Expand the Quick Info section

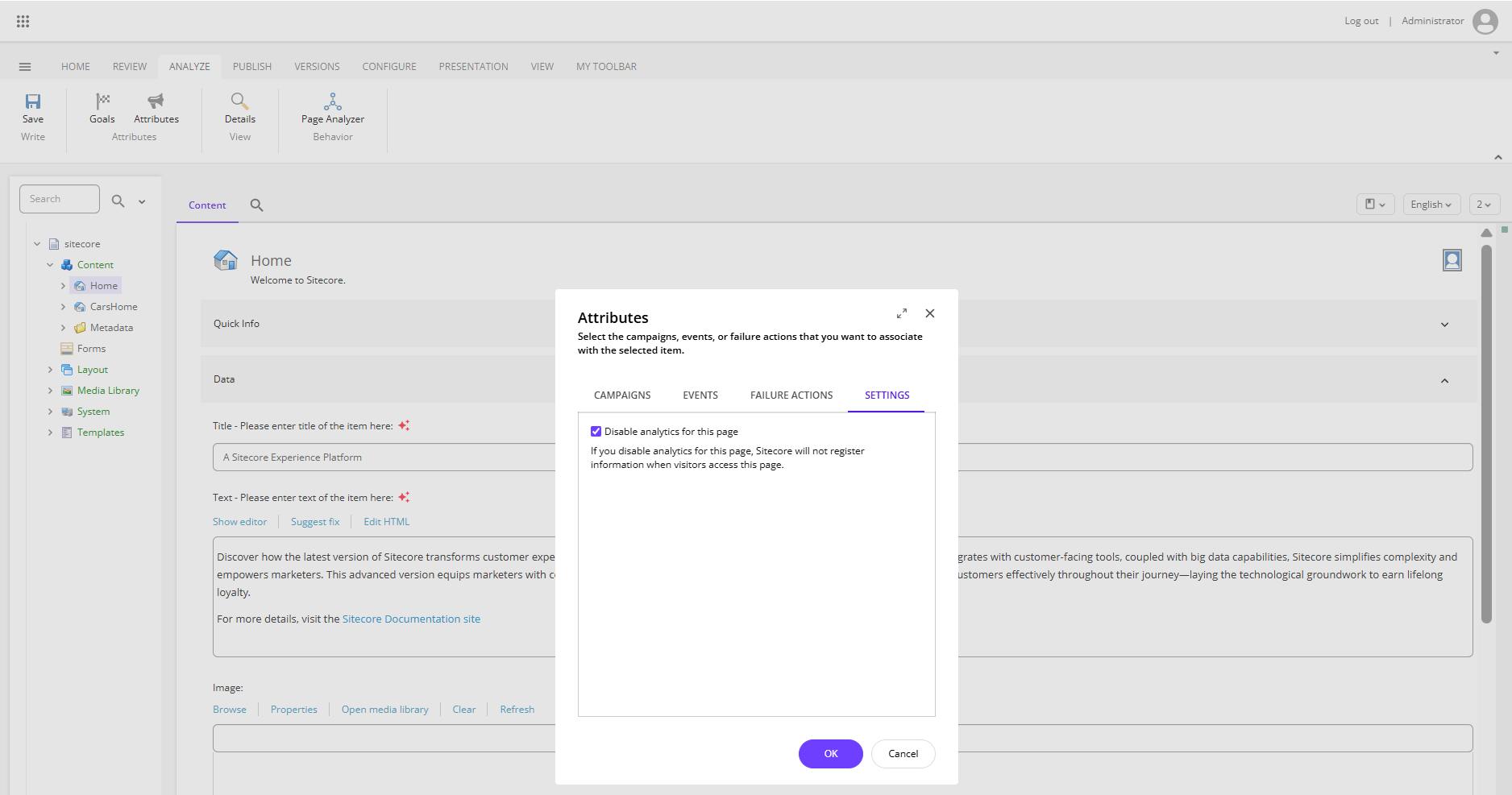tap(1444, 325)
